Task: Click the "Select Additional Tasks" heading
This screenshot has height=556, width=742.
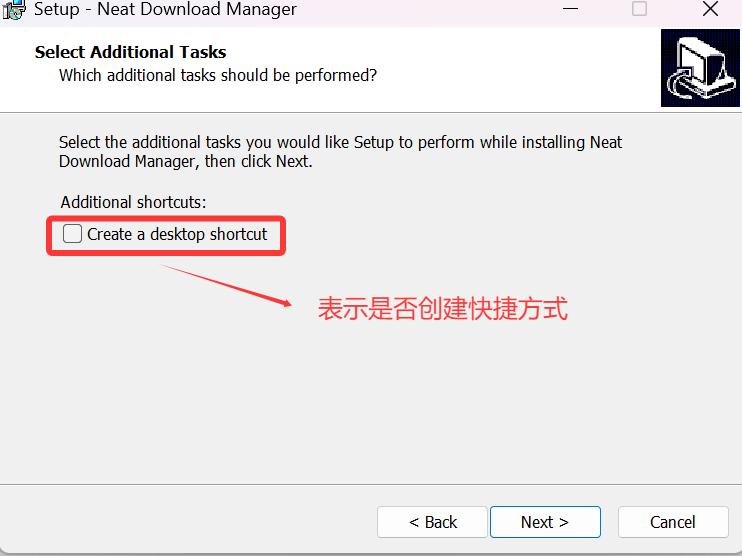Action: click(131, 52)
